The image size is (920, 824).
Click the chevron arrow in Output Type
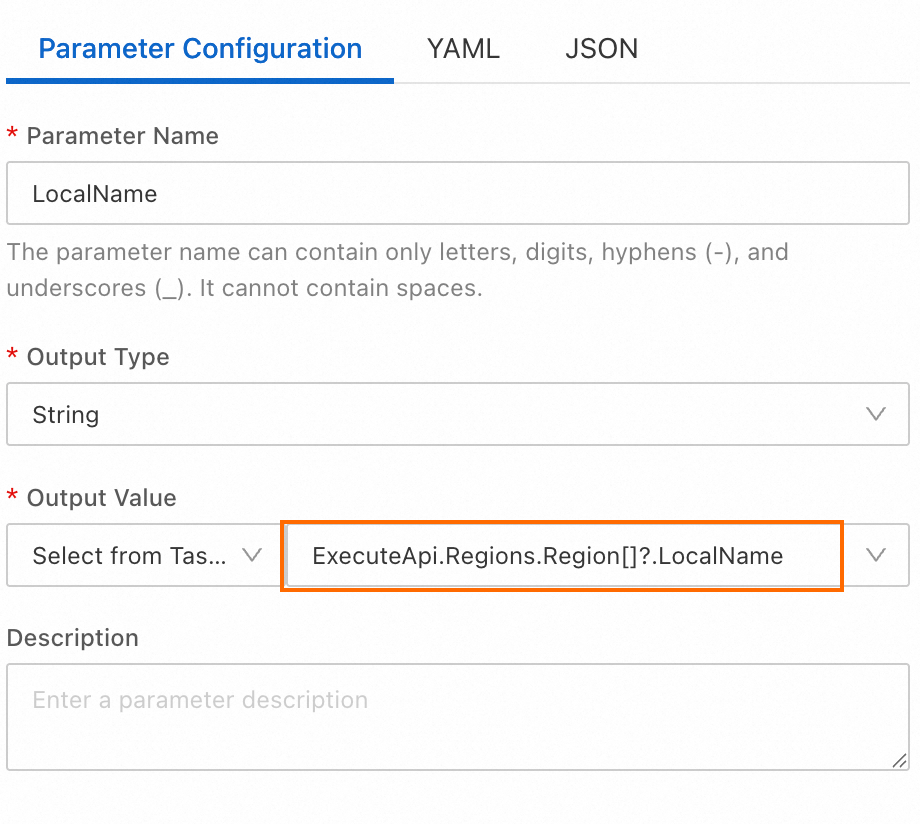(876, 414)
